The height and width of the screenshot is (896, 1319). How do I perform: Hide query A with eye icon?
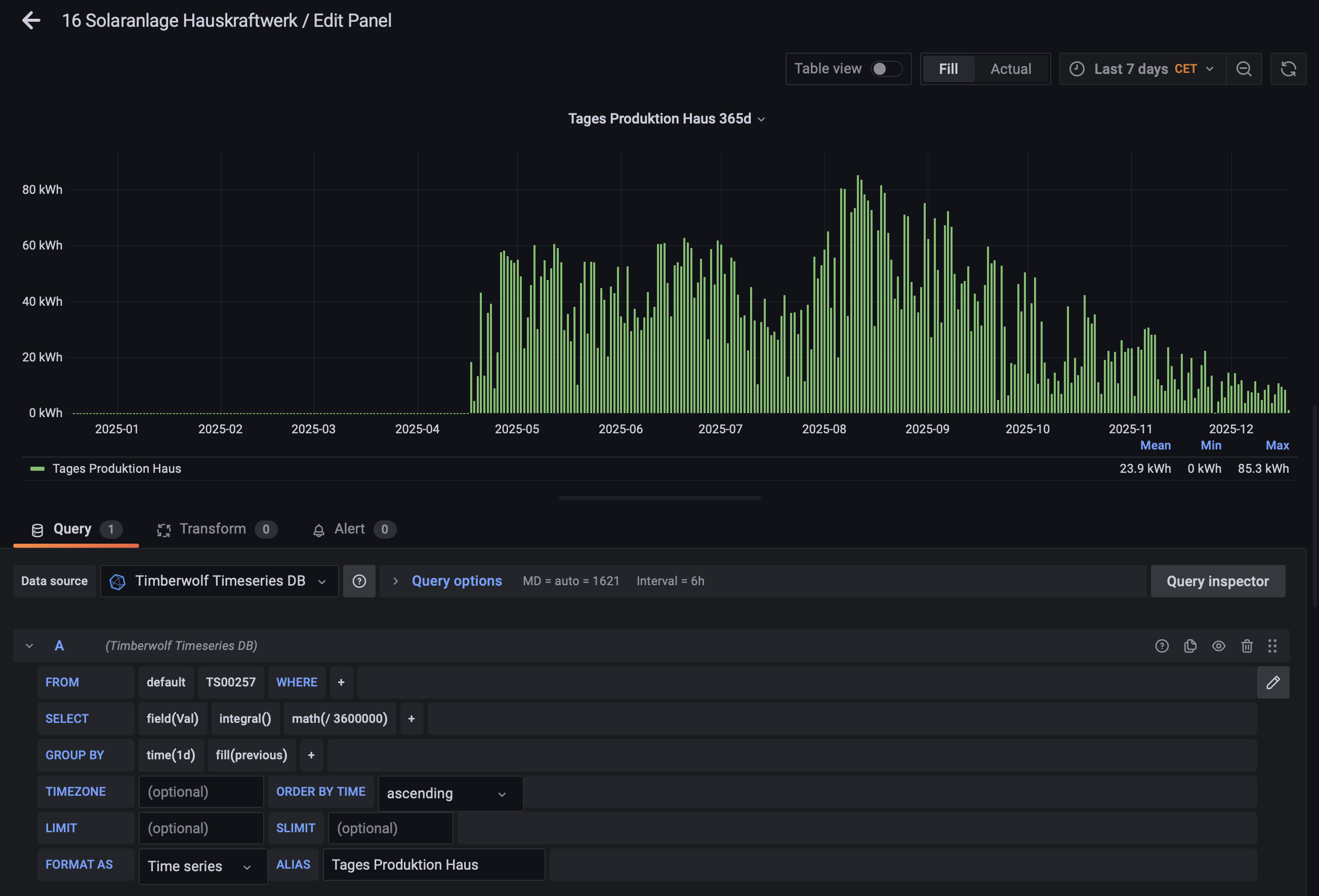(x=1219, y=645)
